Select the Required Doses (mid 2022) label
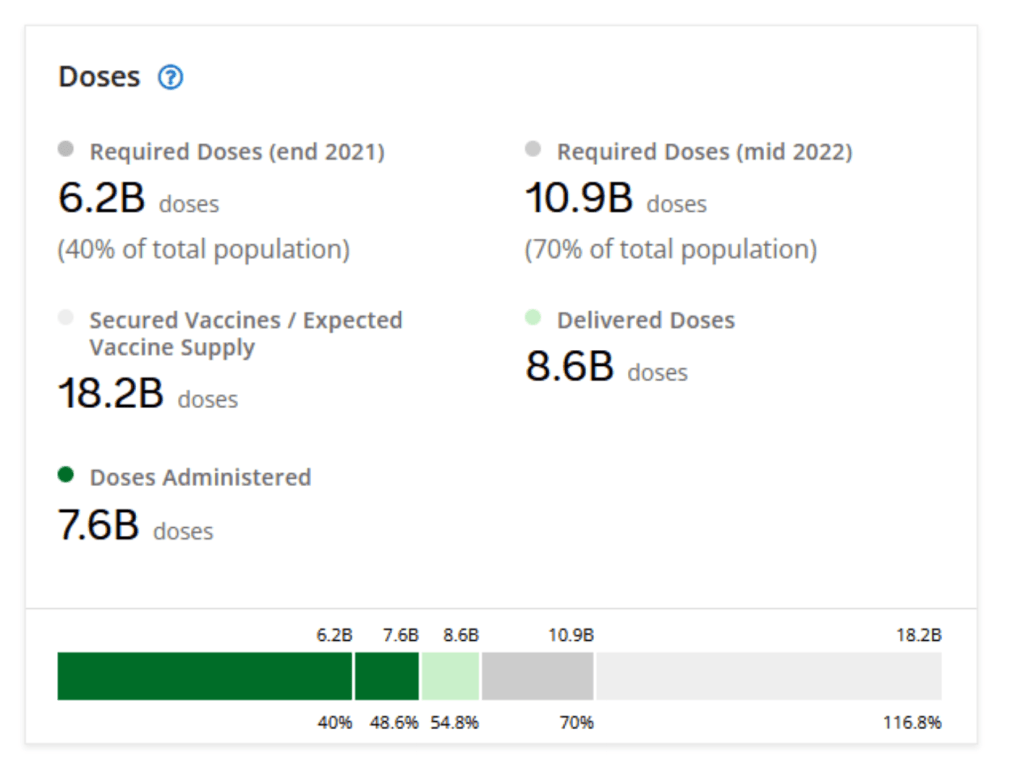This screenshot has width=1023, height=771. [704, 152]
